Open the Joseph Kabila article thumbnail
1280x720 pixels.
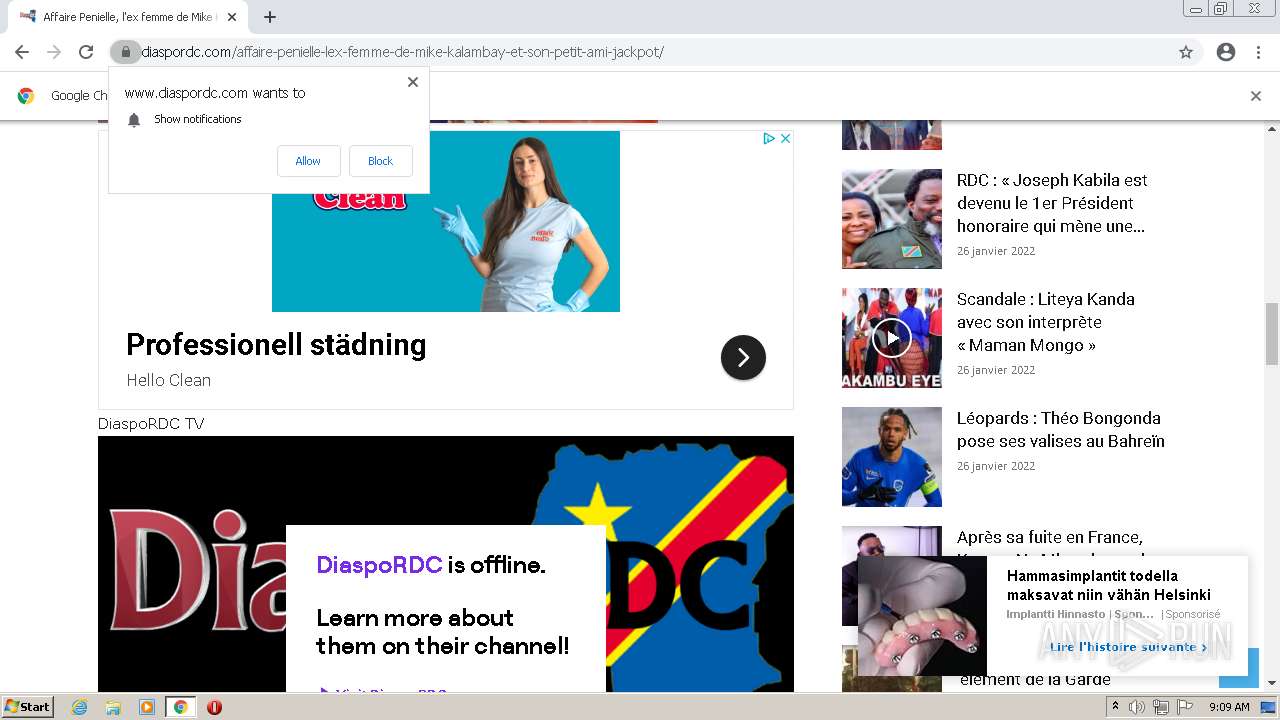892,219
